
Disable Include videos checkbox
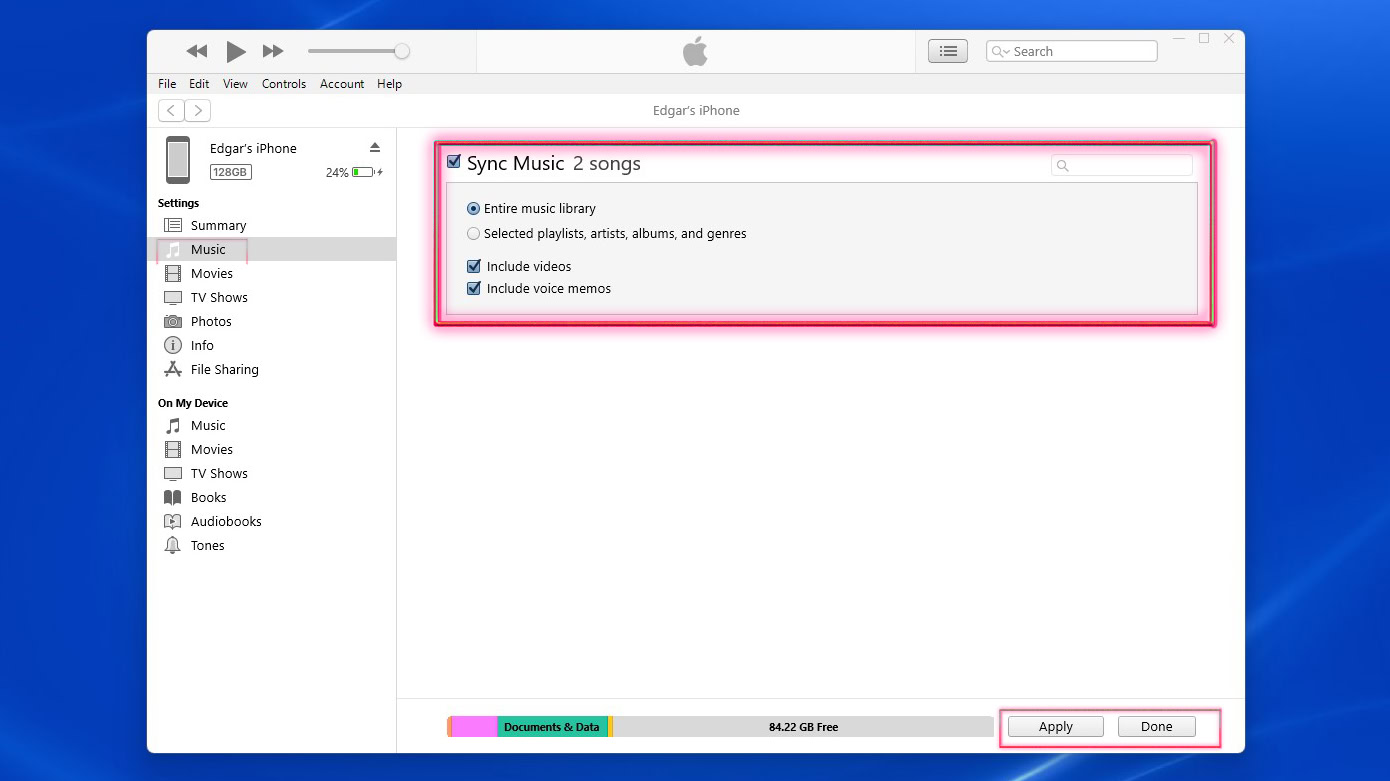coord(474,266)
